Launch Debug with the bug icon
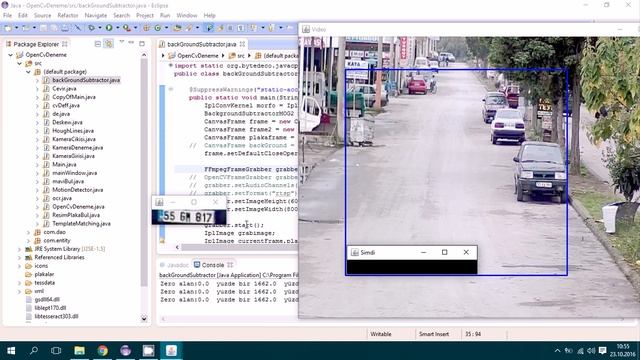 tap(91, 28)
